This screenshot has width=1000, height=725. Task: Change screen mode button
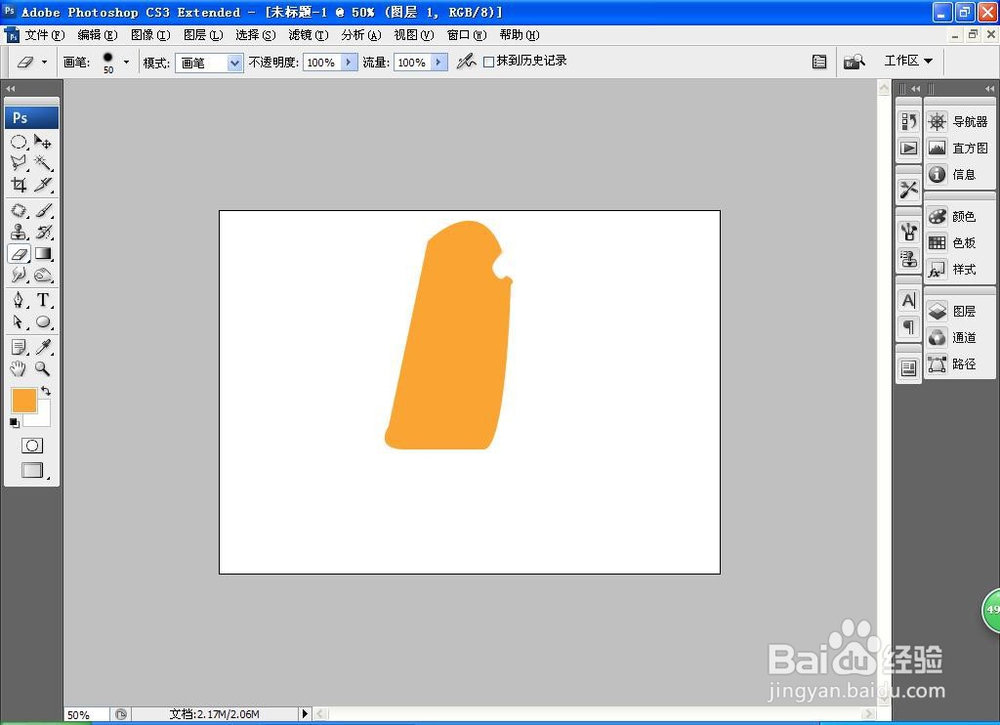click(32, 471)
